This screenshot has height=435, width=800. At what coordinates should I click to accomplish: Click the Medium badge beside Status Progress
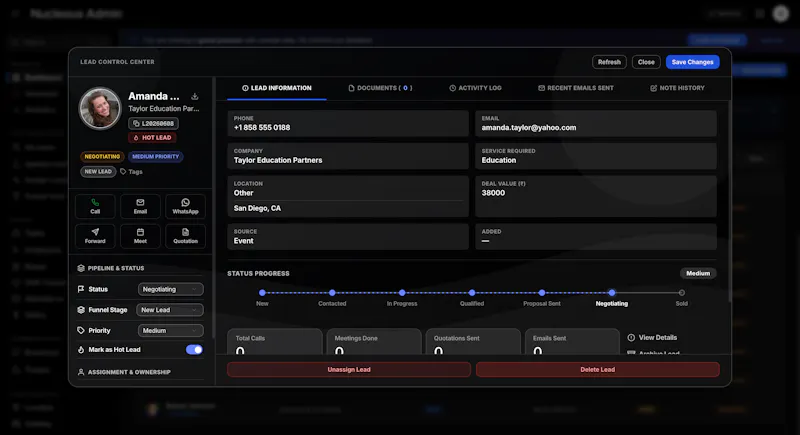point(697,274)
